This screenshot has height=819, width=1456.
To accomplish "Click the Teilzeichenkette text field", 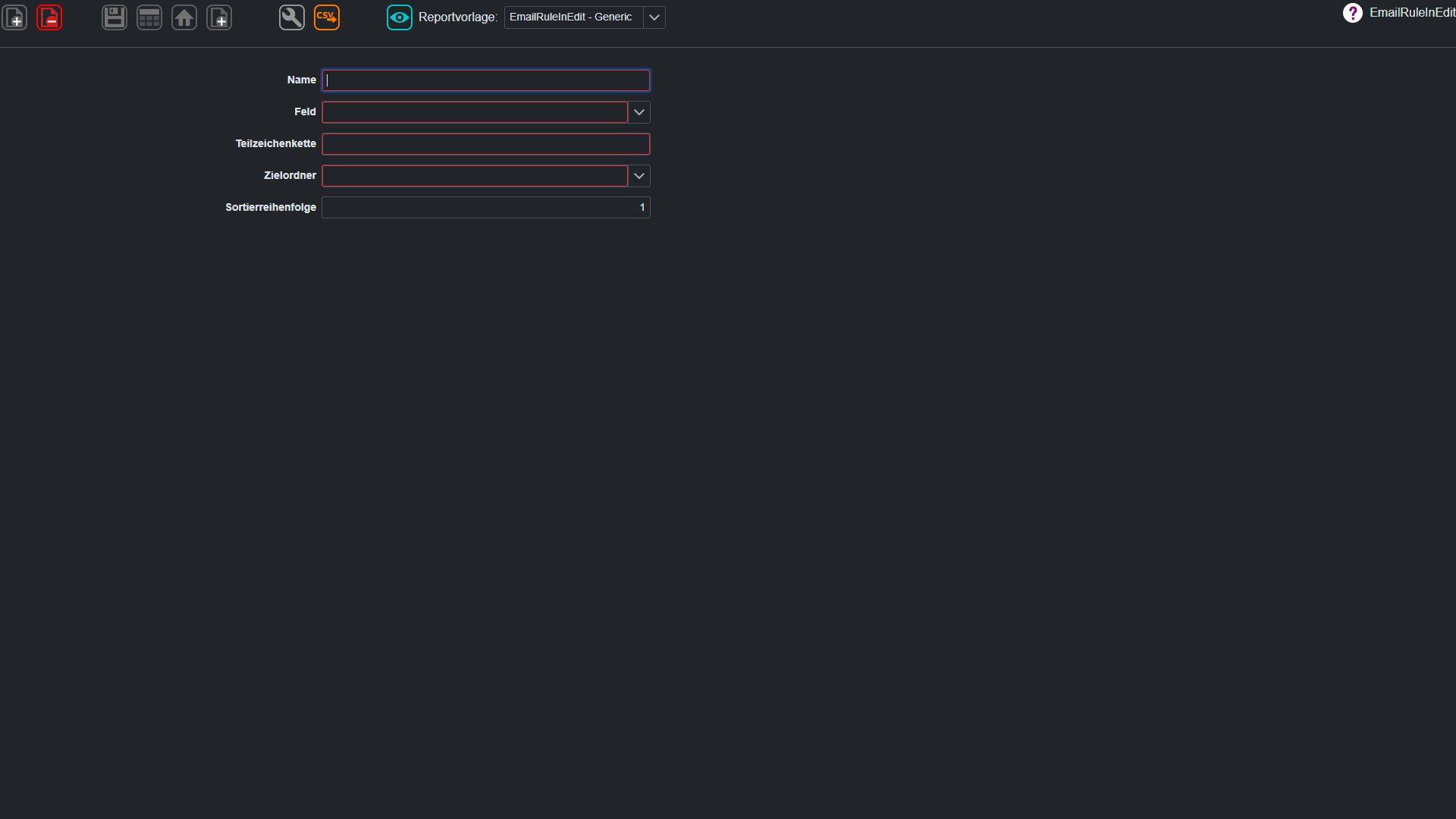I will pos(486,144).
